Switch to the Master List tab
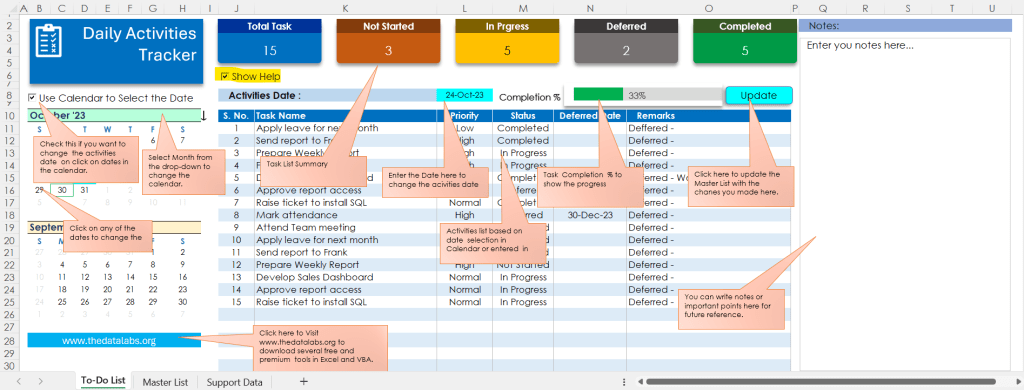 click(x=165, y=382)
